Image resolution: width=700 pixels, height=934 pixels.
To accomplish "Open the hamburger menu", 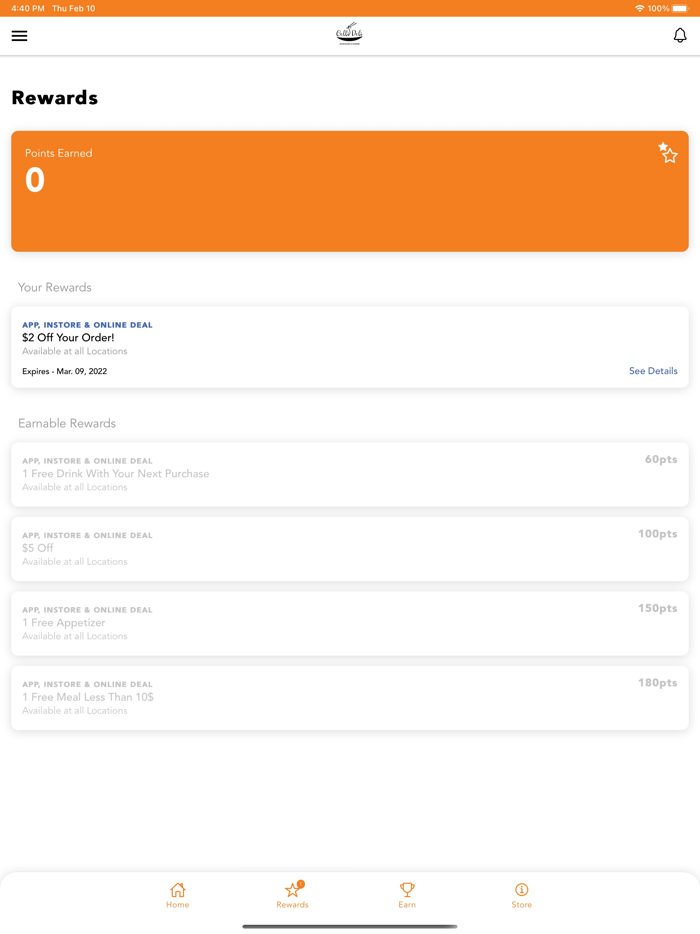I will (x=19, y=36).
